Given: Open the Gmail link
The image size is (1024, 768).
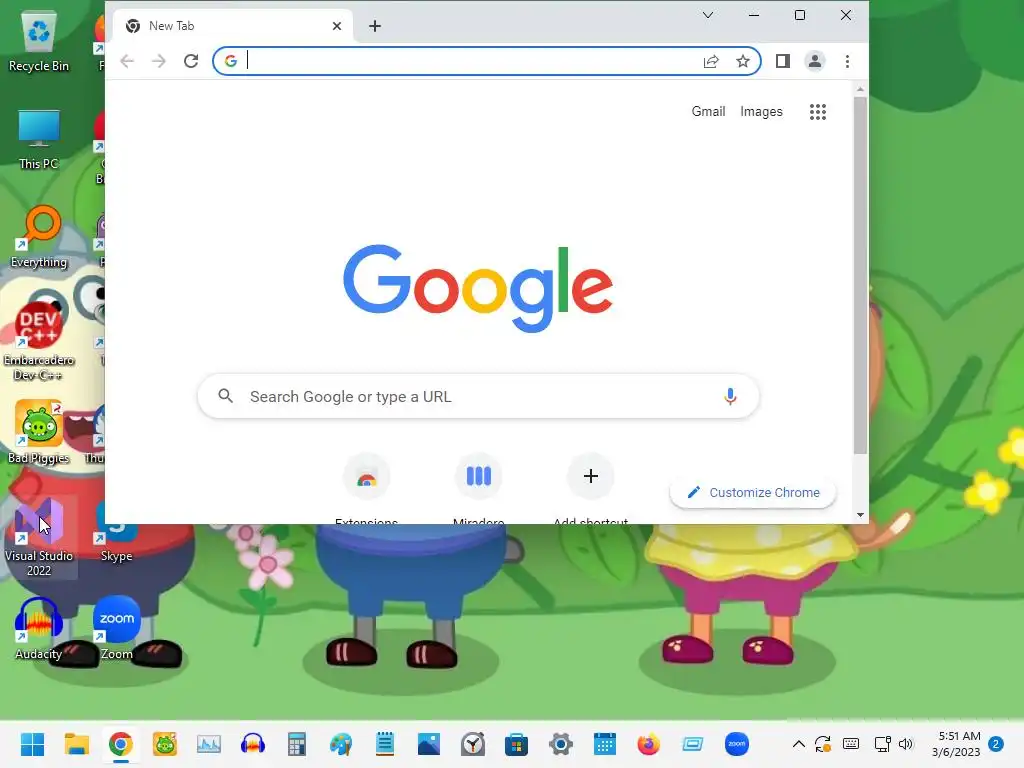Looking at the screenshot, I should coord(708,112).
